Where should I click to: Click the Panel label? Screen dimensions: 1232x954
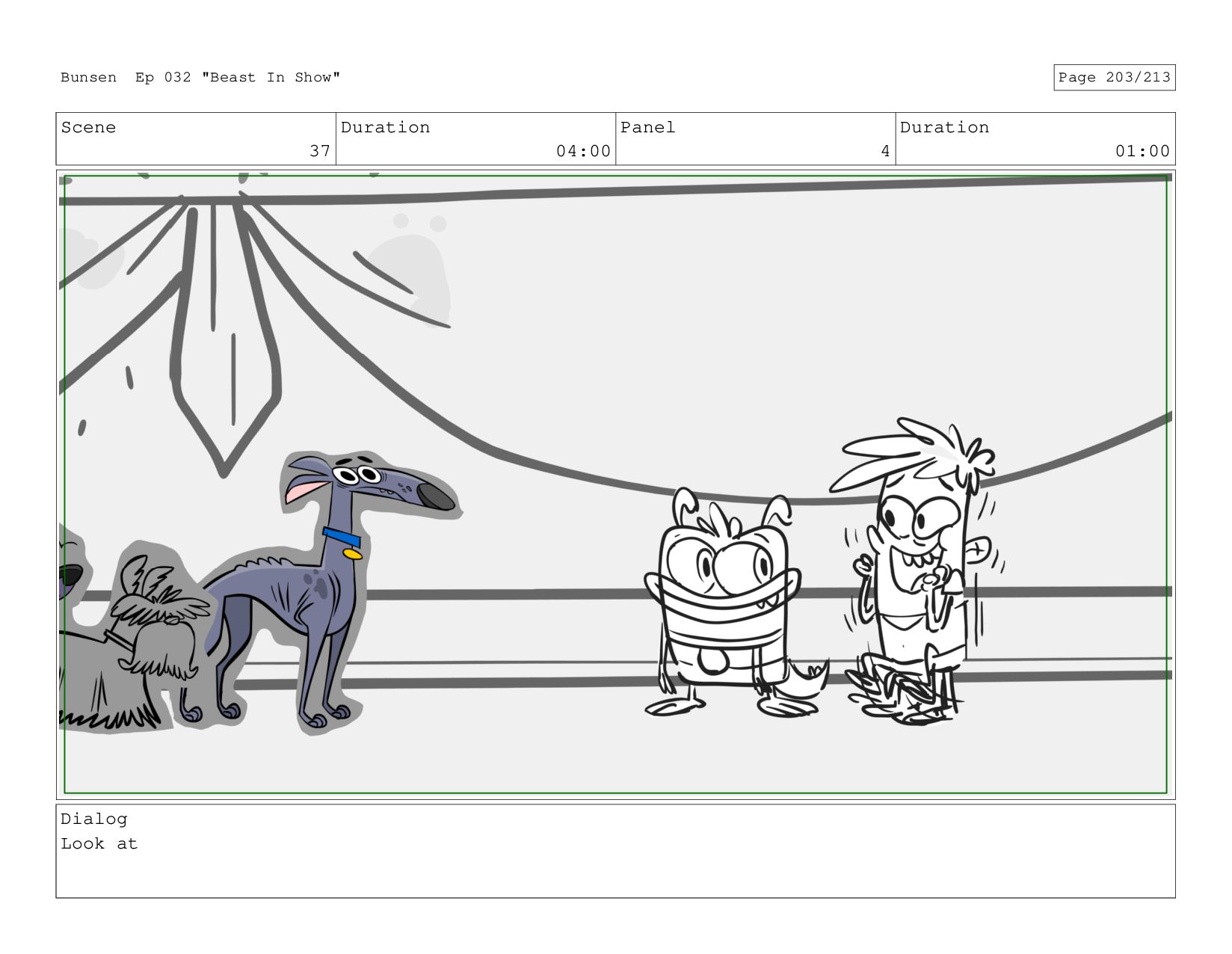pos(647,128)
